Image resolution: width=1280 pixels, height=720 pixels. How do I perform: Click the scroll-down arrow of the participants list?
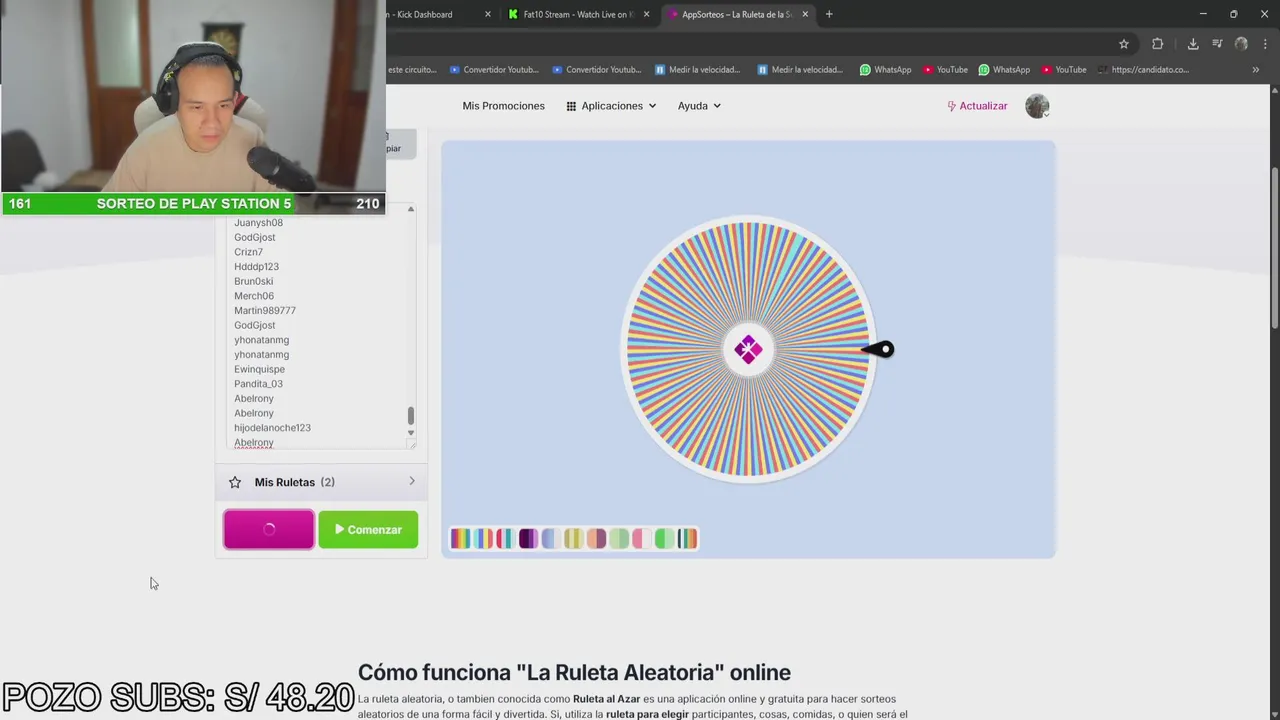pos(411,433)
